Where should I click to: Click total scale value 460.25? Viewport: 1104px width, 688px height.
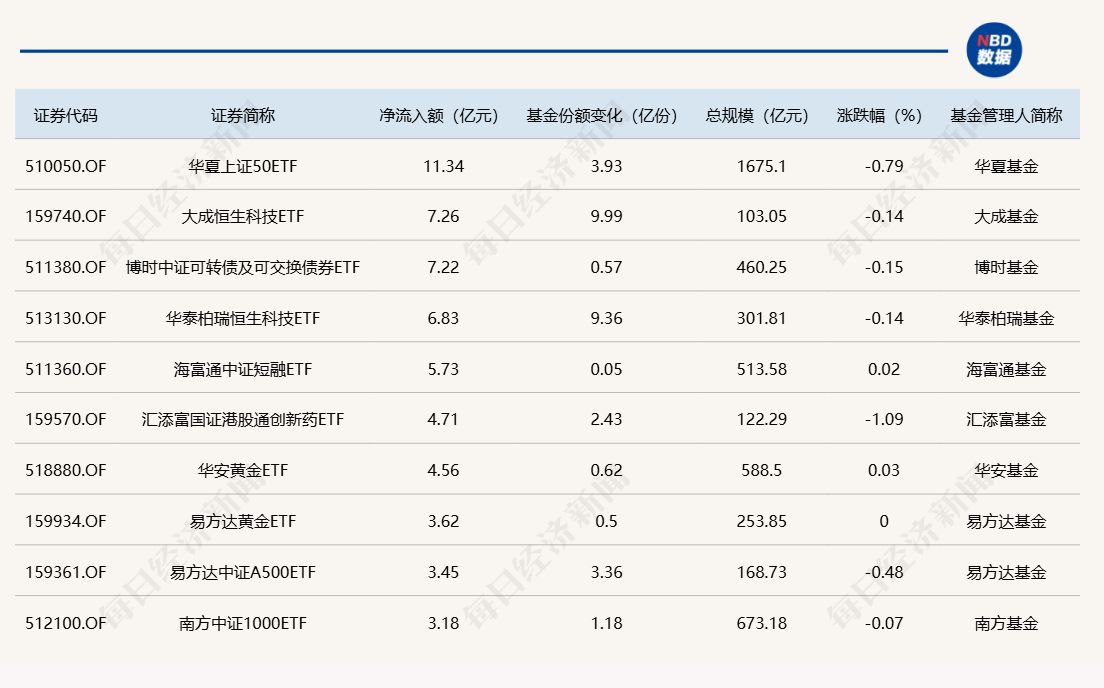click(x=762, y=268)
